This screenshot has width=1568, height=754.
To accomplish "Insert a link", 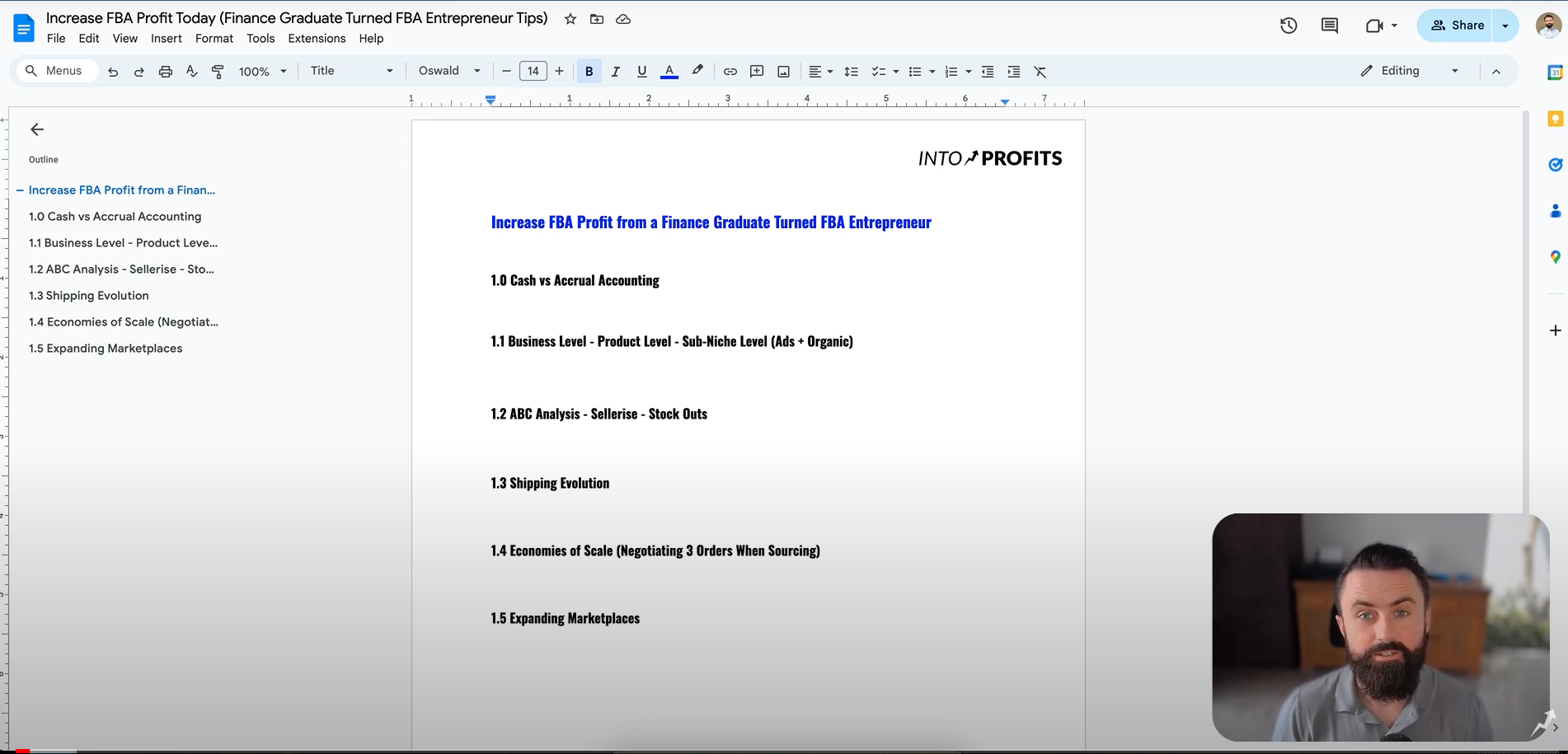I will [x=730, y=72].
